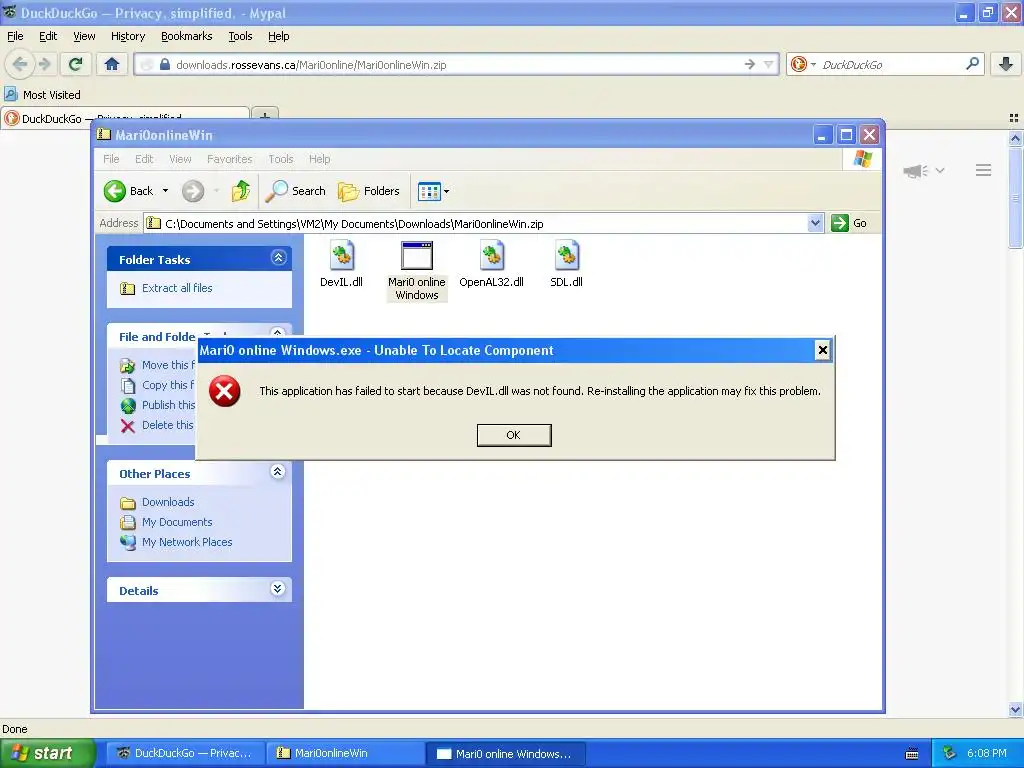
Task: Expand the Explorer address bar dropdown
Action: (x=815, y=223)
